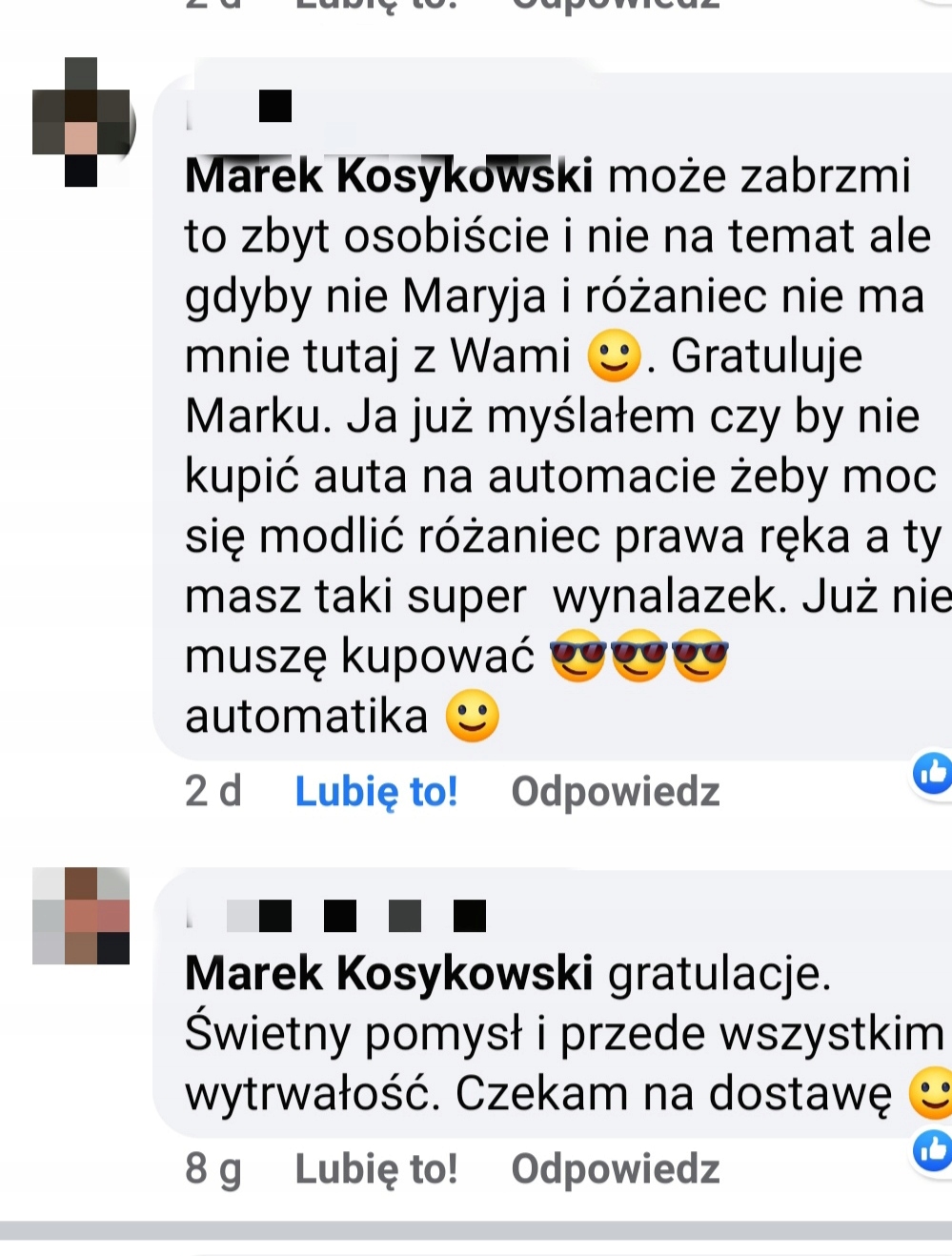Tap the smiley emoji after 'automatika'
The width and height of the screenshot is (952, 1256).
[473, 717]
